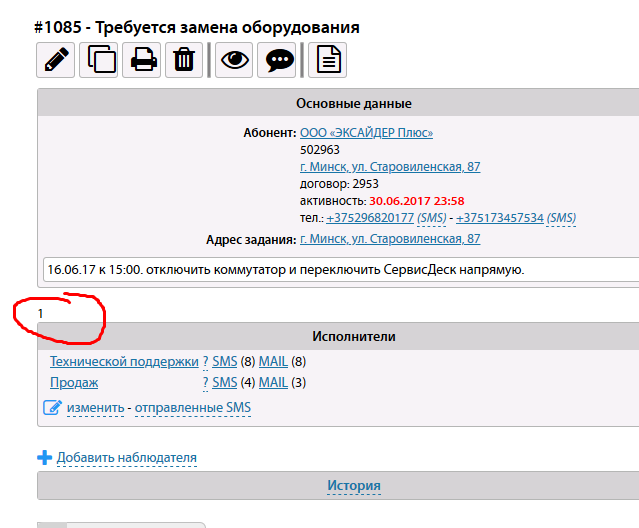Click the task title #1085 heading
Image resolution: width=639 pixels, height=528 pixels.
[x=197, y=28]
